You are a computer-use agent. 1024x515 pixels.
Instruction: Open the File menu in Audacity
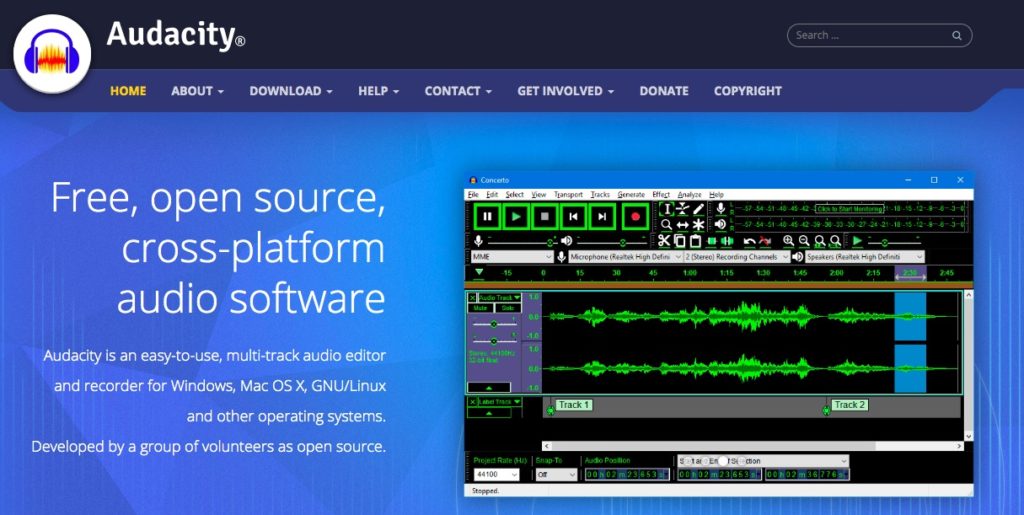click(473, 195)
